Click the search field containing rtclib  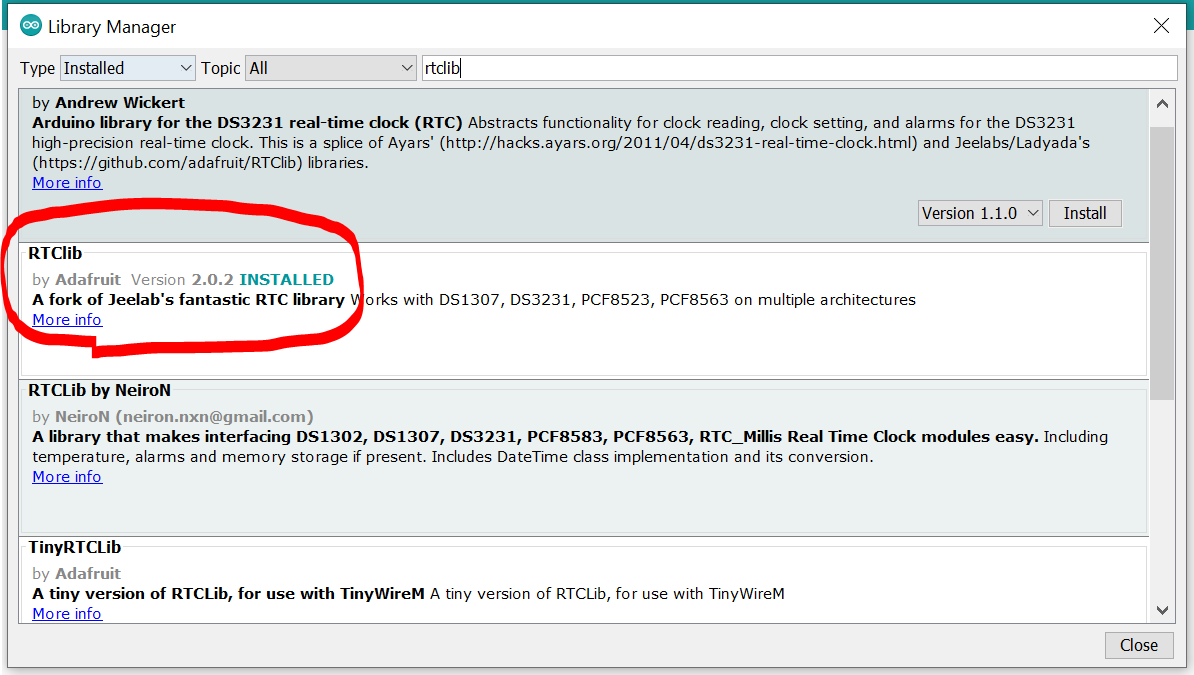point(800,68)
